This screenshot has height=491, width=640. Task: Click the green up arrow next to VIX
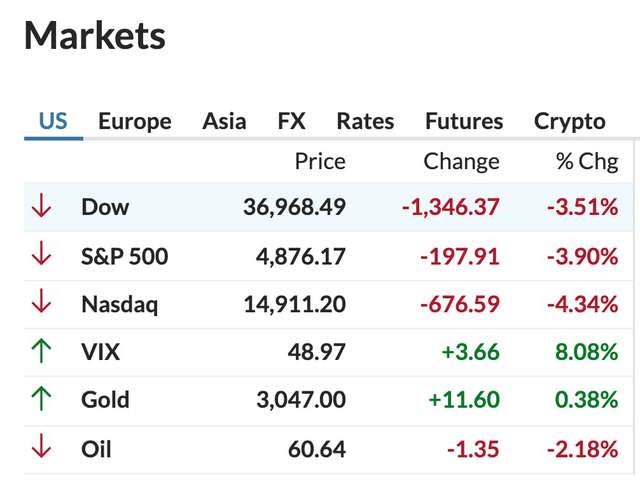[41, 352]
